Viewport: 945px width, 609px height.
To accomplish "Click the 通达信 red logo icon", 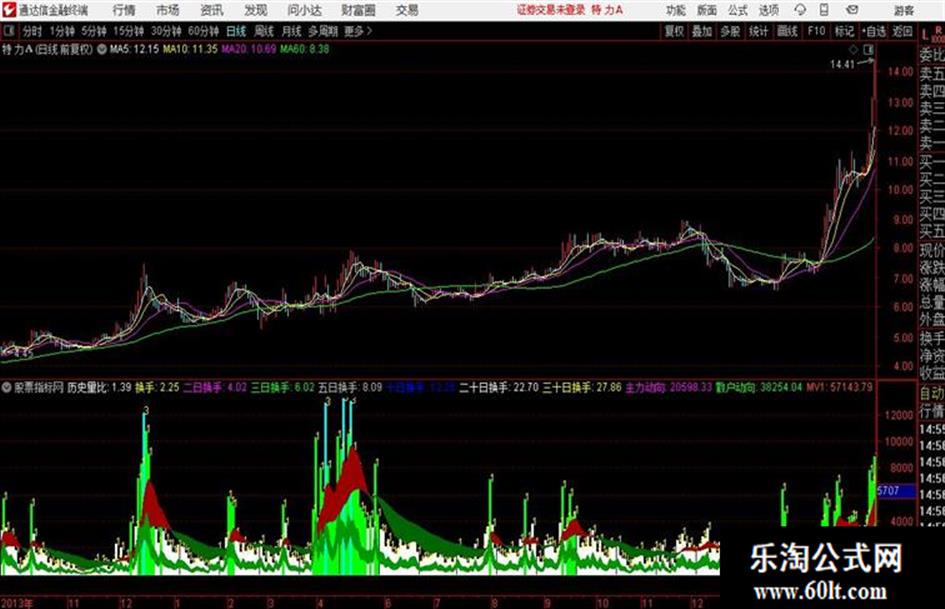I will [8, 10].
